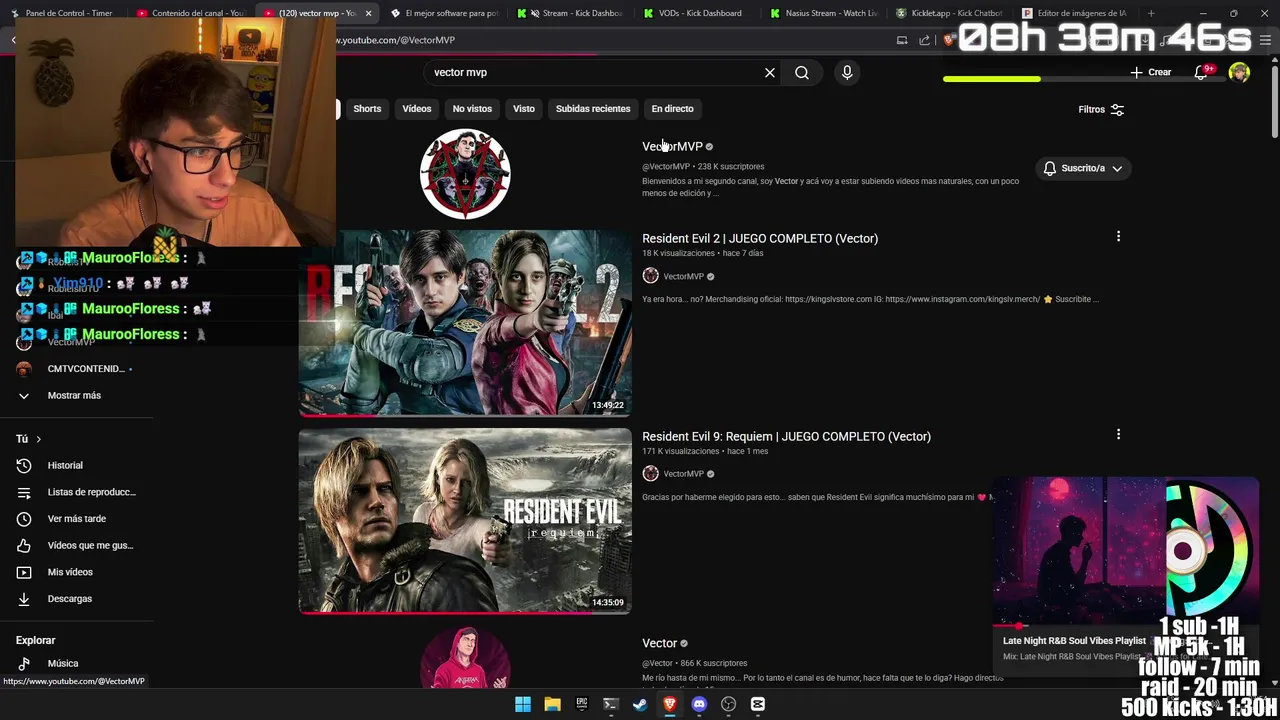This screenshot has height=720, width=1280.
Task: Switch to Contenido del canal browser tab
Action: tap(192, 13)
